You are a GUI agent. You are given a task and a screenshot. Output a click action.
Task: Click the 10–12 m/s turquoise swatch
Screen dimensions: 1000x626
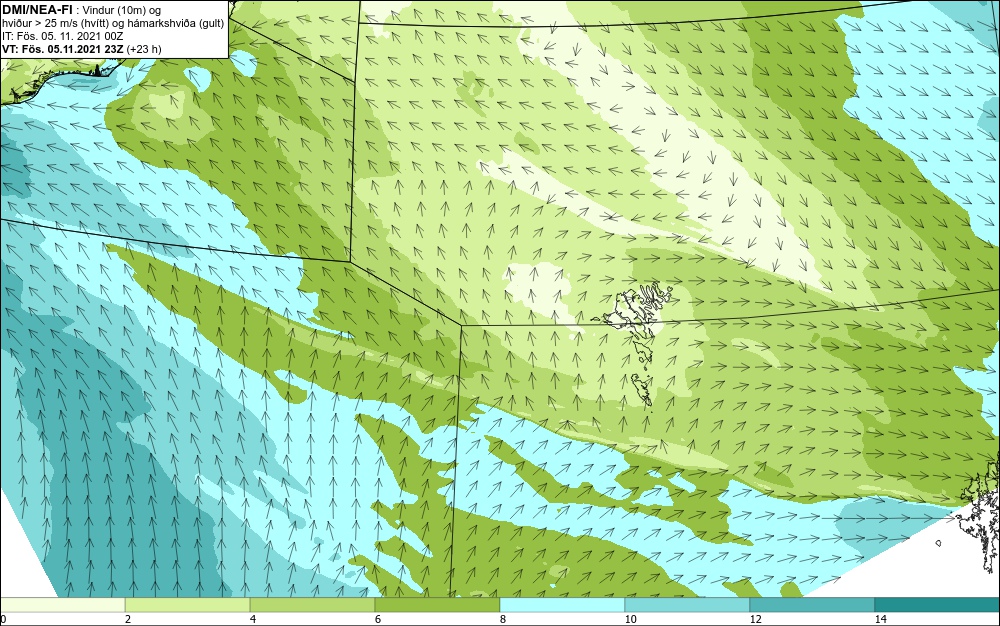click(x=688, y=605)
